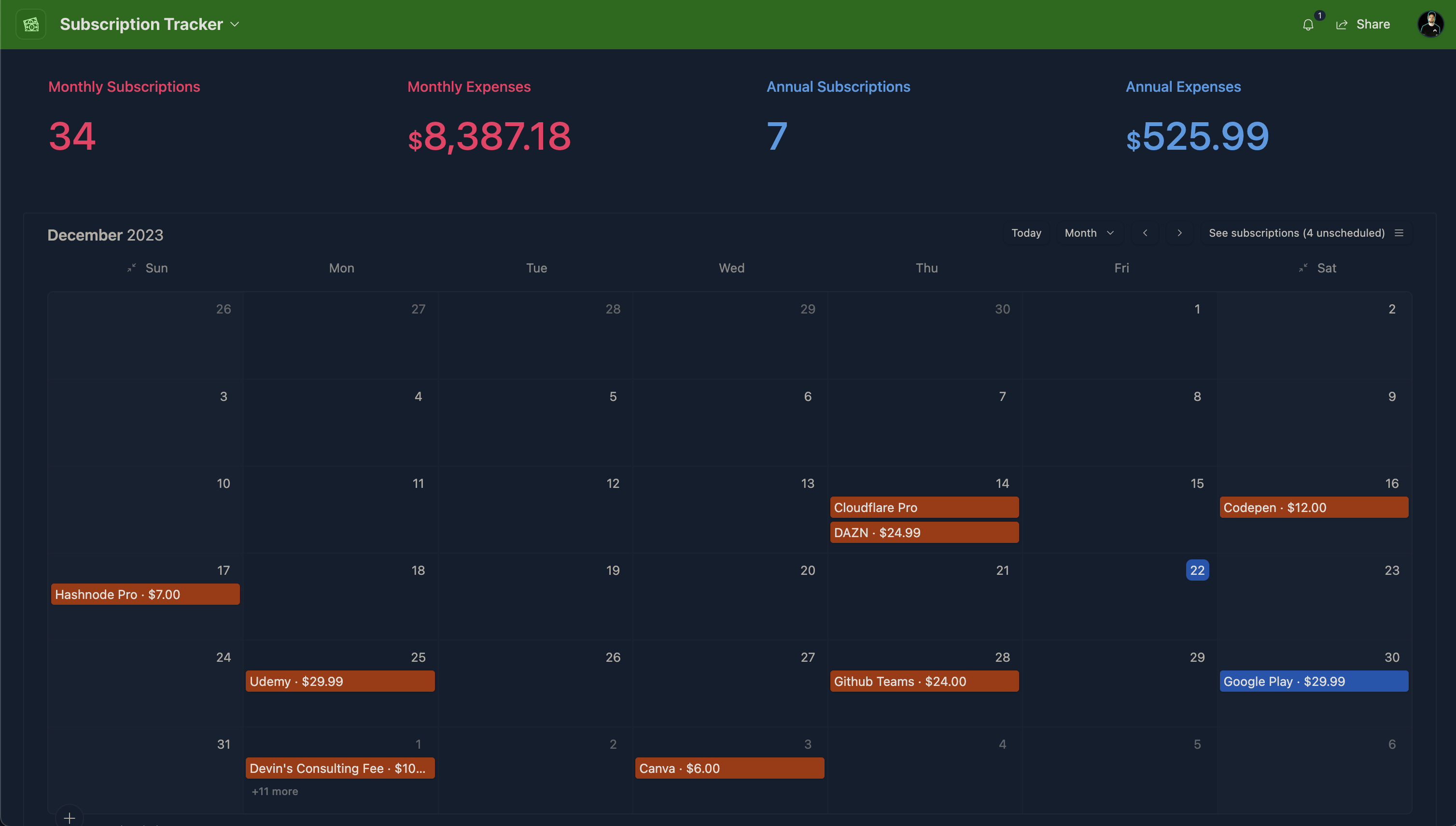Screen dimensions: 1456x826
Task: Select December 25 date number
Action: [x=418, y=656]
